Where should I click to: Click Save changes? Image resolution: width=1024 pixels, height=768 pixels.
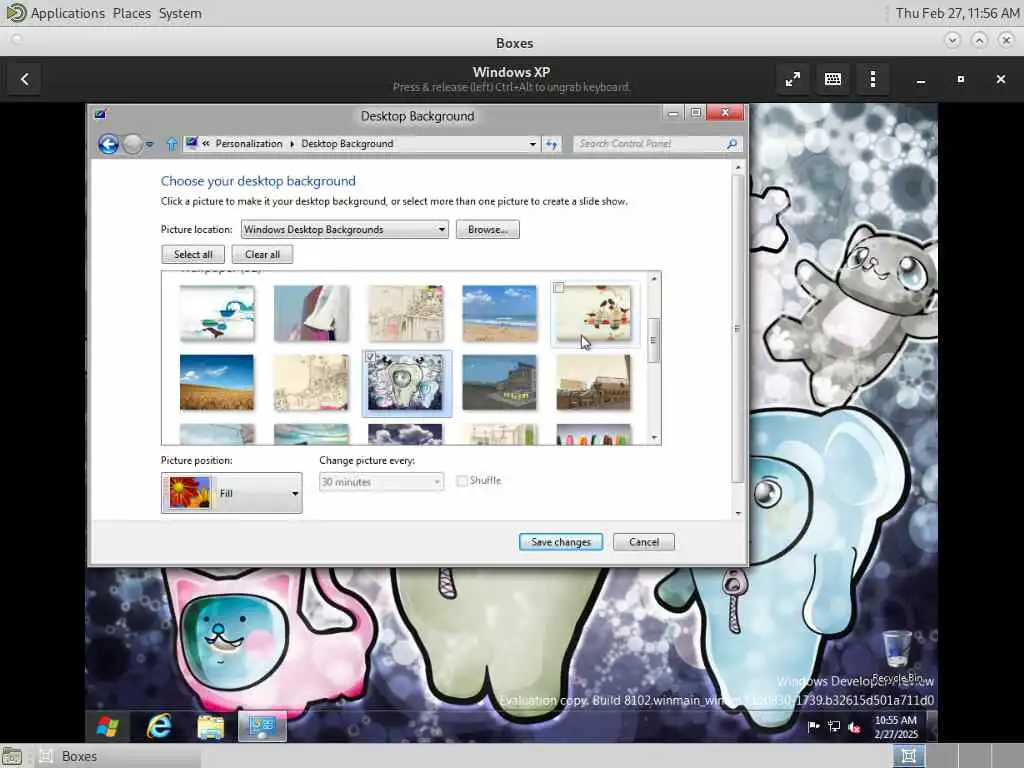pos(560,542)
